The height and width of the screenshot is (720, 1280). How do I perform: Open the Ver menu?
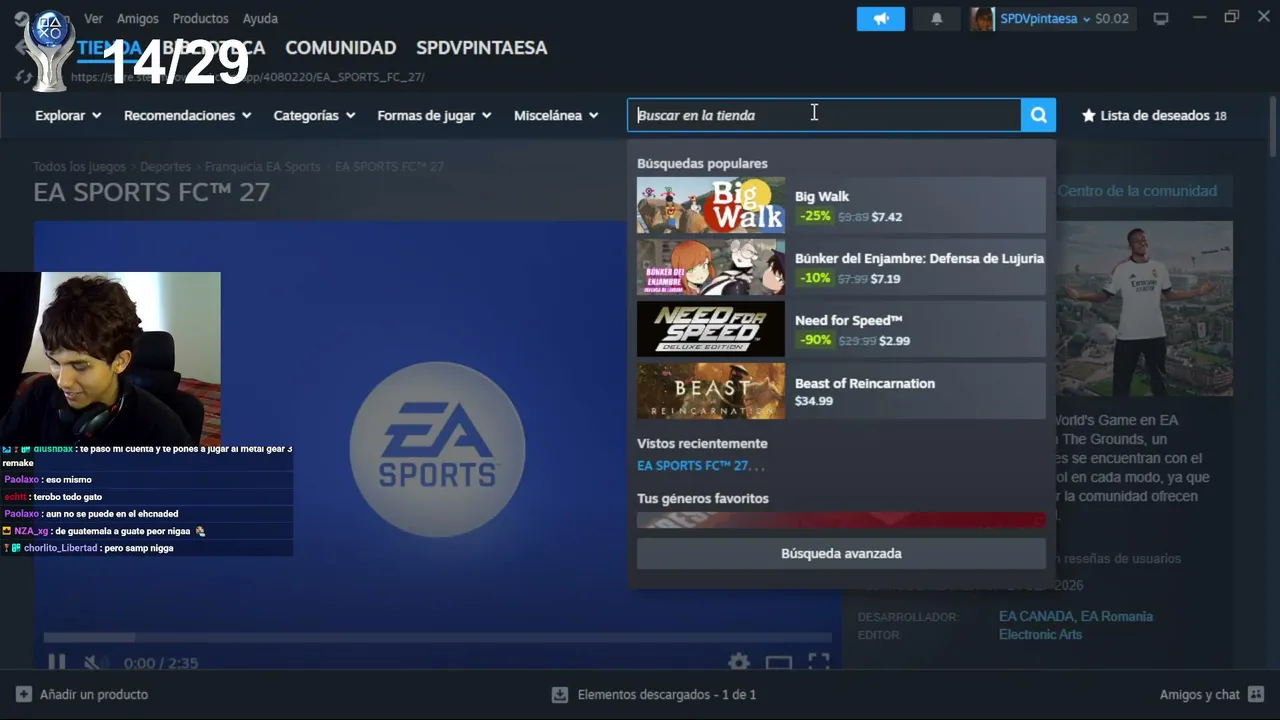click(x=93, y=19)
